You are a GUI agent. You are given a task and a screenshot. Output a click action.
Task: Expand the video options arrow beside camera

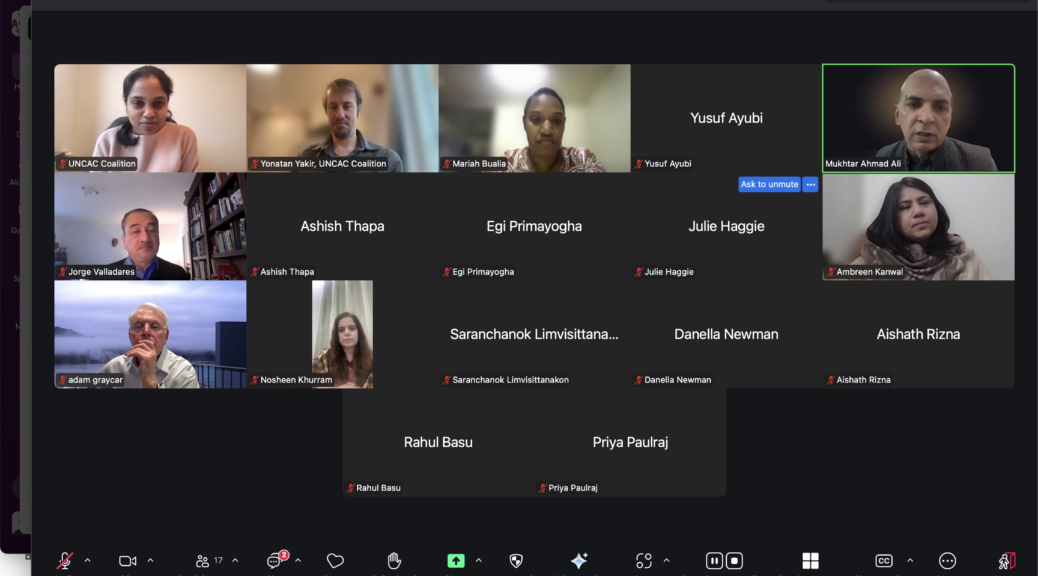pyautogui.click(x=150, y=561)
